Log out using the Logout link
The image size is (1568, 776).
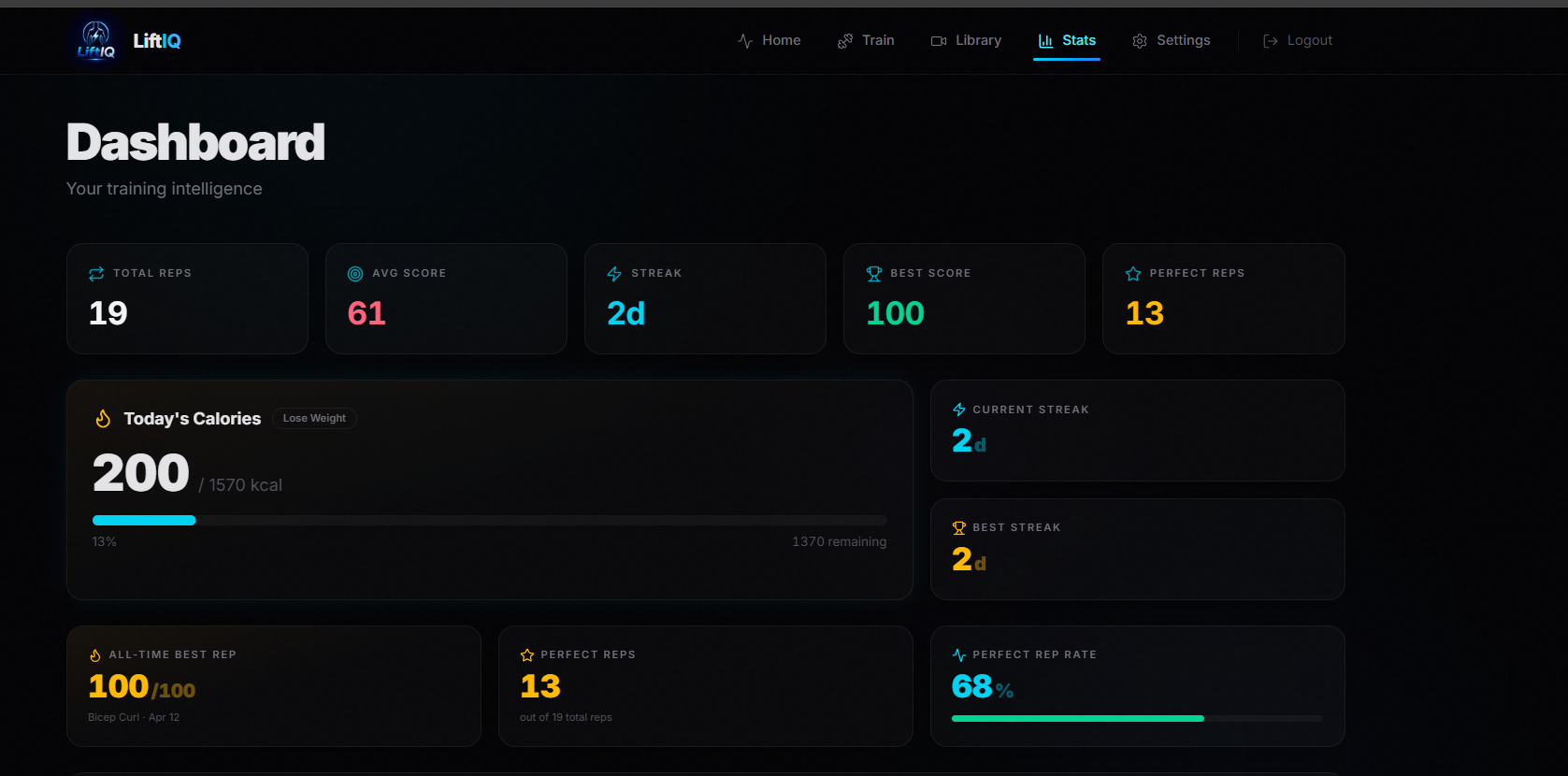point(1297,40)
